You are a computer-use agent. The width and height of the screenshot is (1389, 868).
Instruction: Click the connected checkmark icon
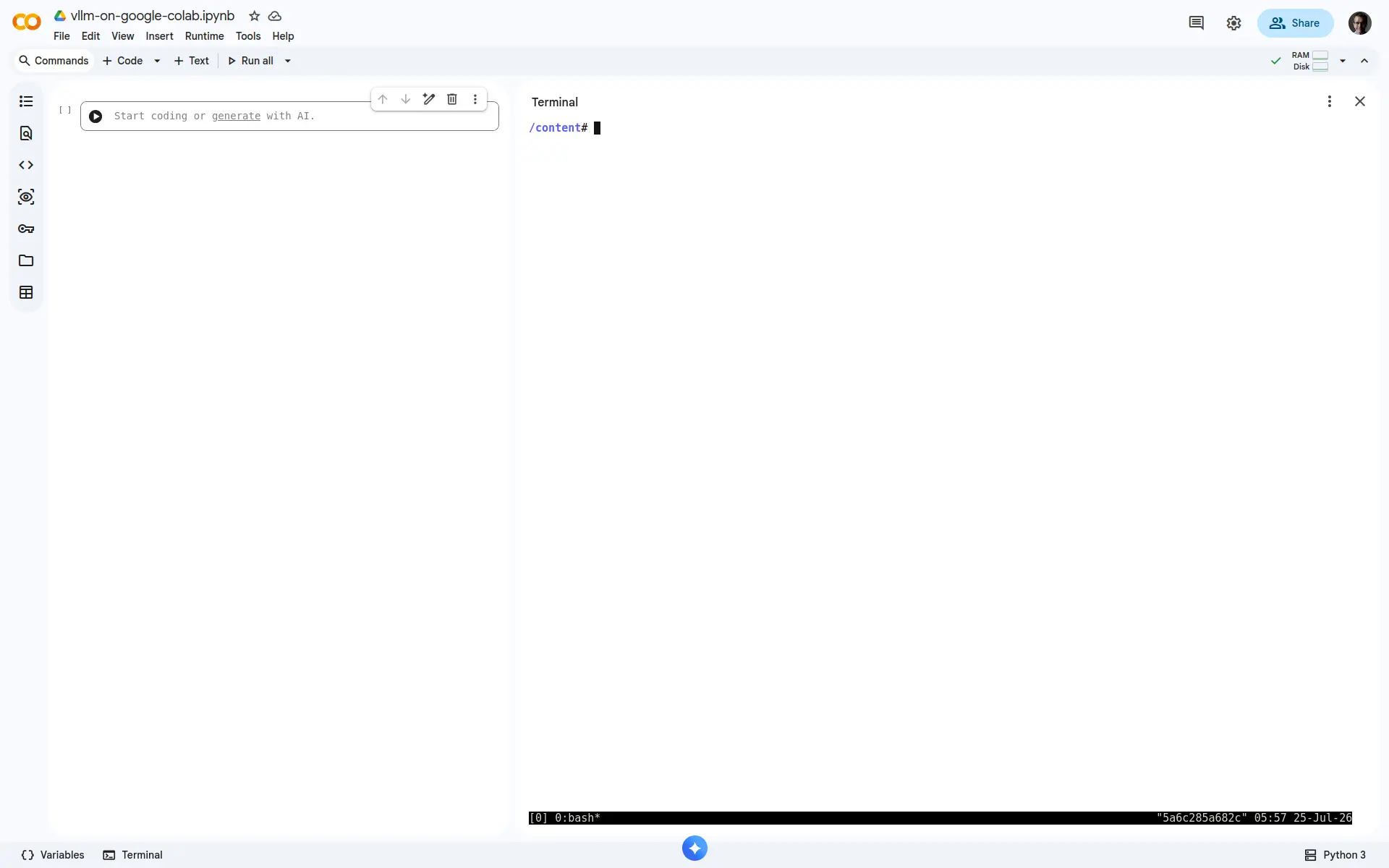click(1276, 61)
